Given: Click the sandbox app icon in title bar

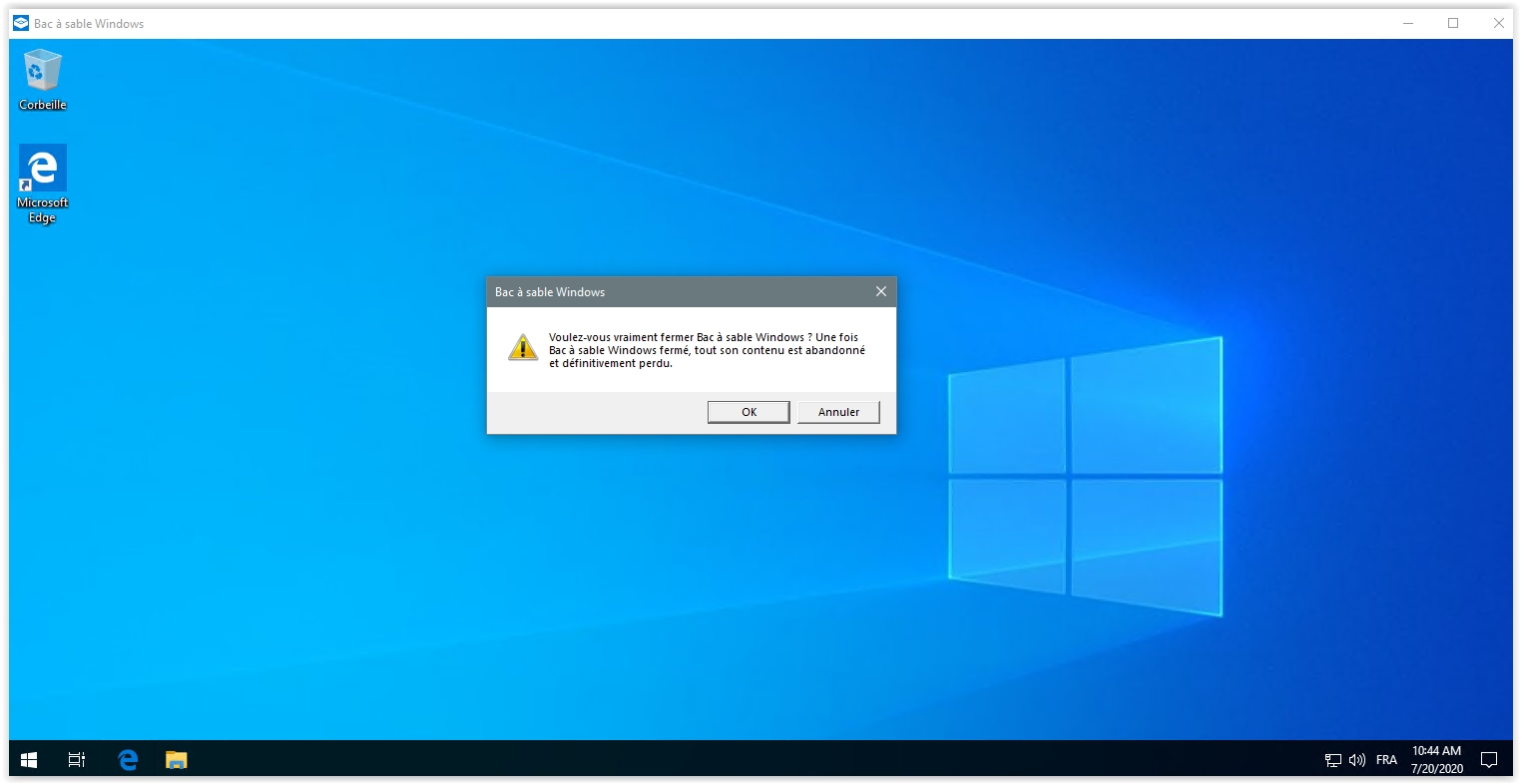Looking at the screenshot, I should (21, 23).
